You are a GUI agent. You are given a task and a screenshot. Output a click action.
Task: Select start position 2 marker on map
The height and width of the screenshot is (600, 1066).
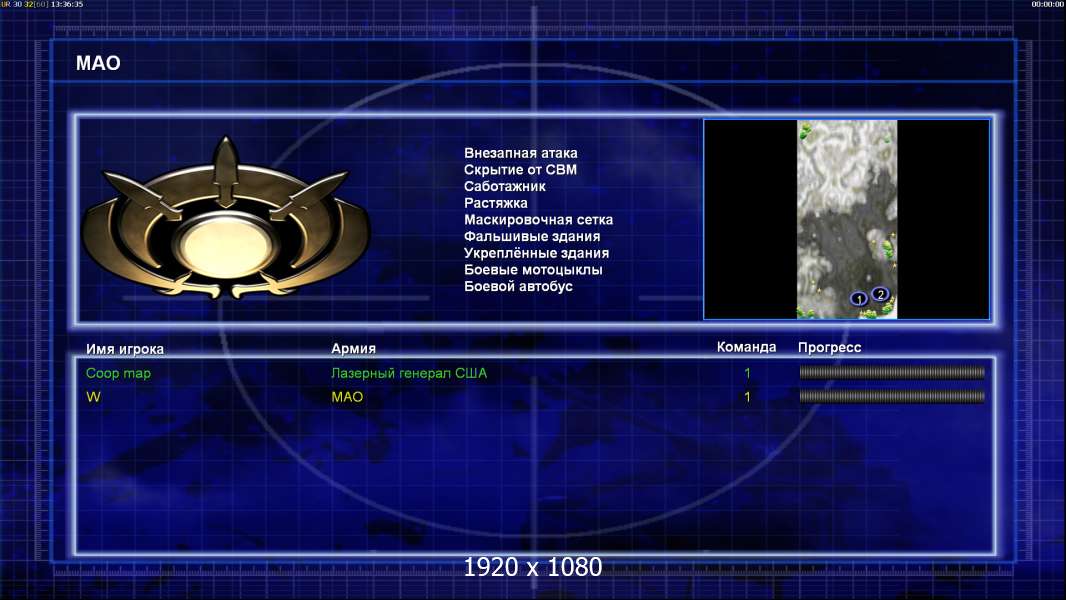(880, 294)
